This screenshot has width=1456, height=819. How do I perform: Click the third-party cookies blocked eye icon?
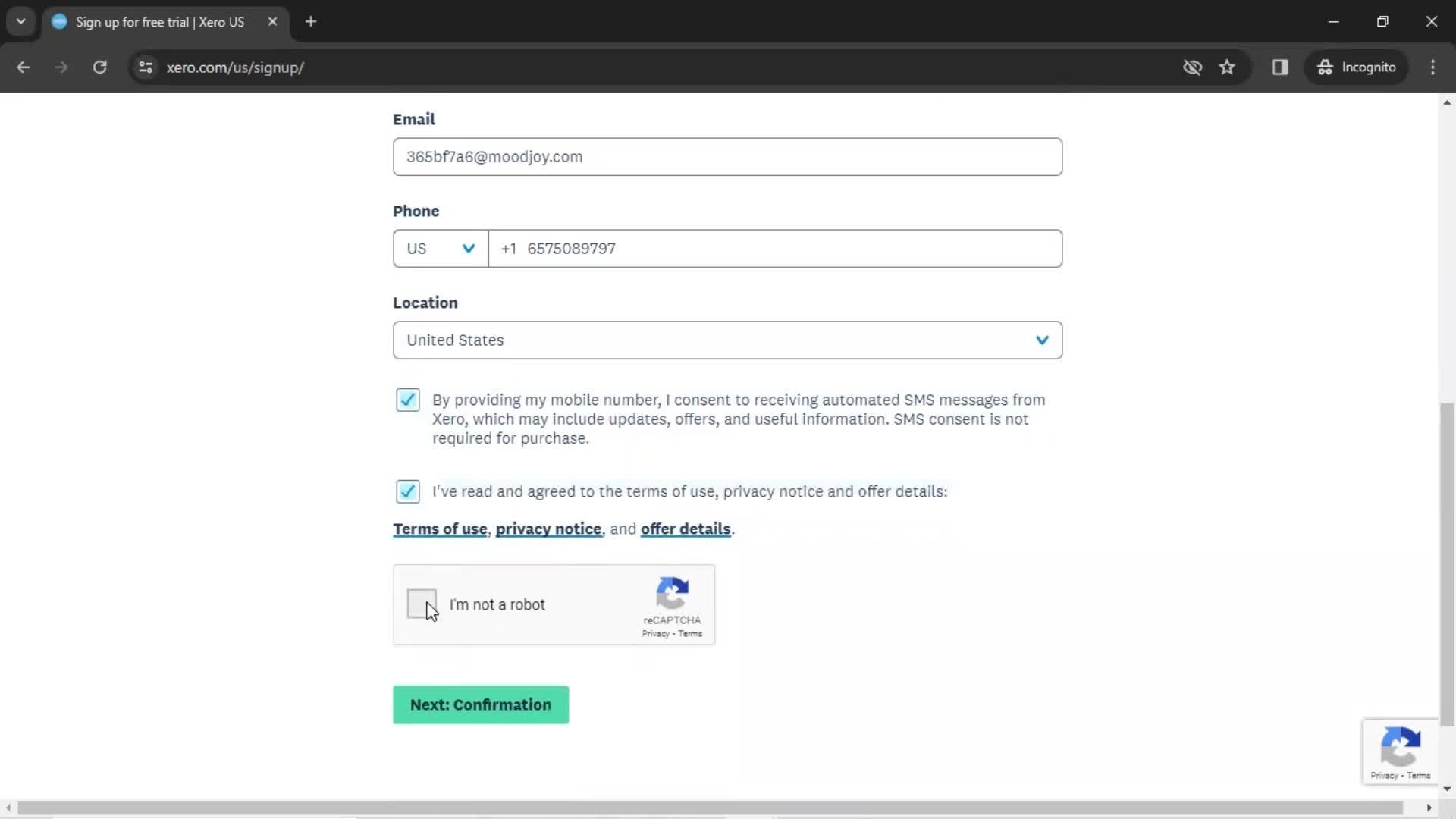click(x=1192, y=67)
